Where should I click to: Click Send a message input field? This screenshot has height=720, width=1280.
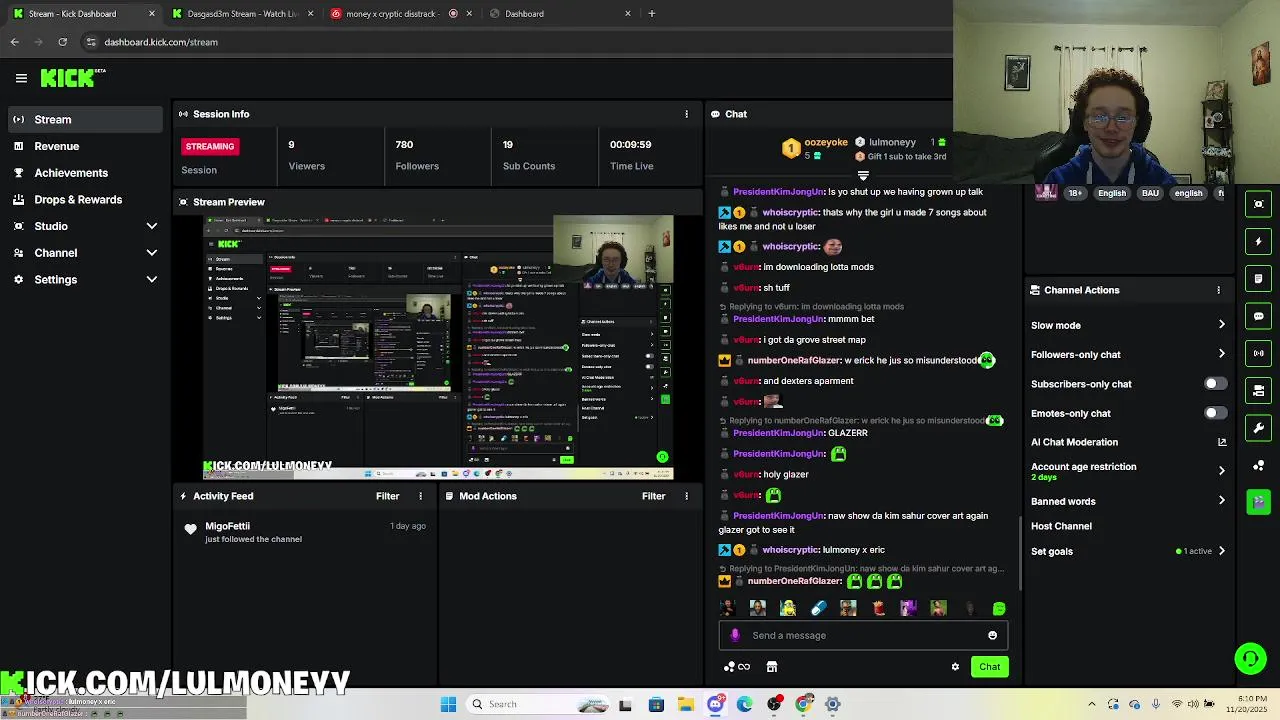tap(863, 635)
